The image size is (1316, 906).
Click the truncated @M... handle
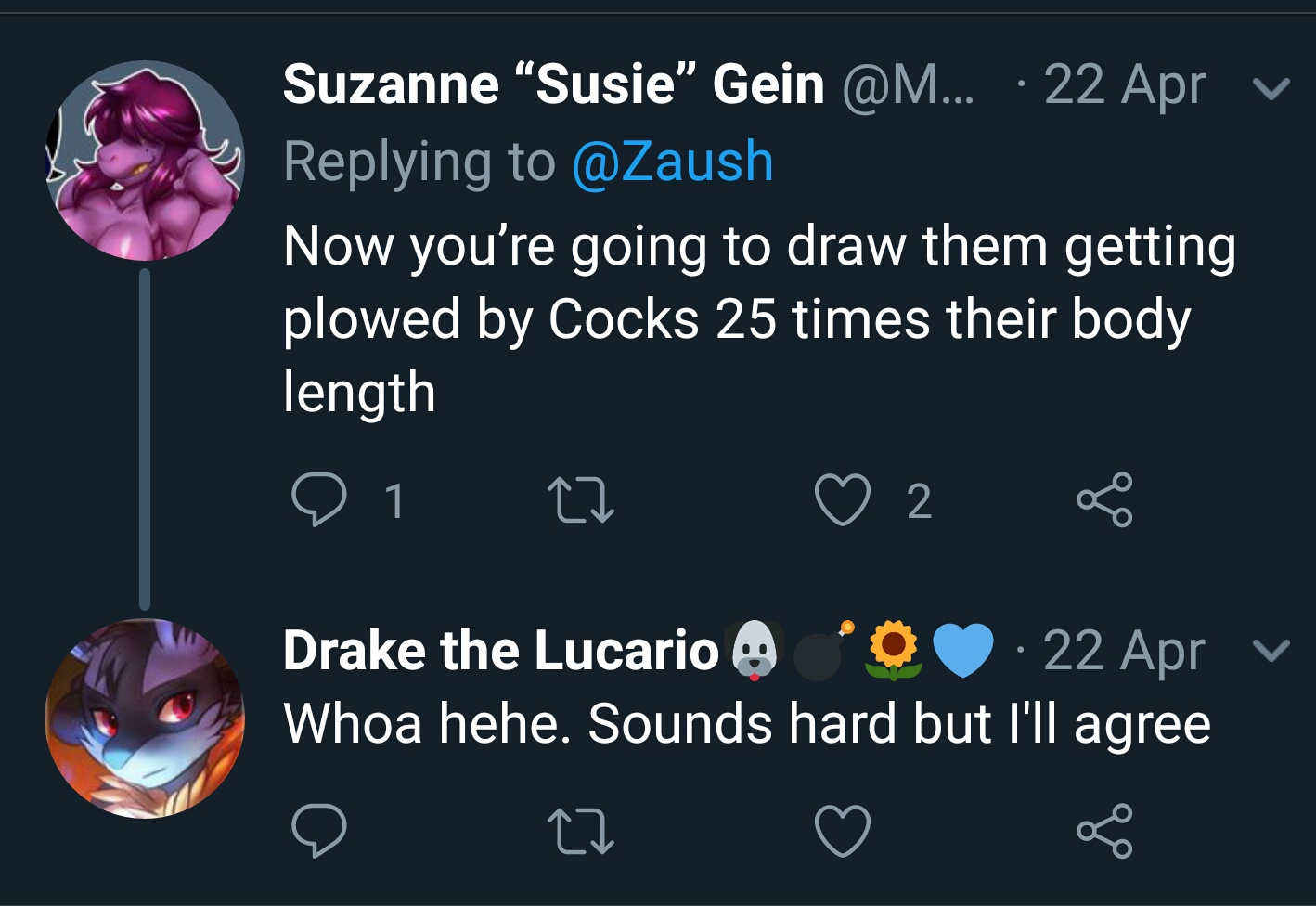tap(909, 86)
